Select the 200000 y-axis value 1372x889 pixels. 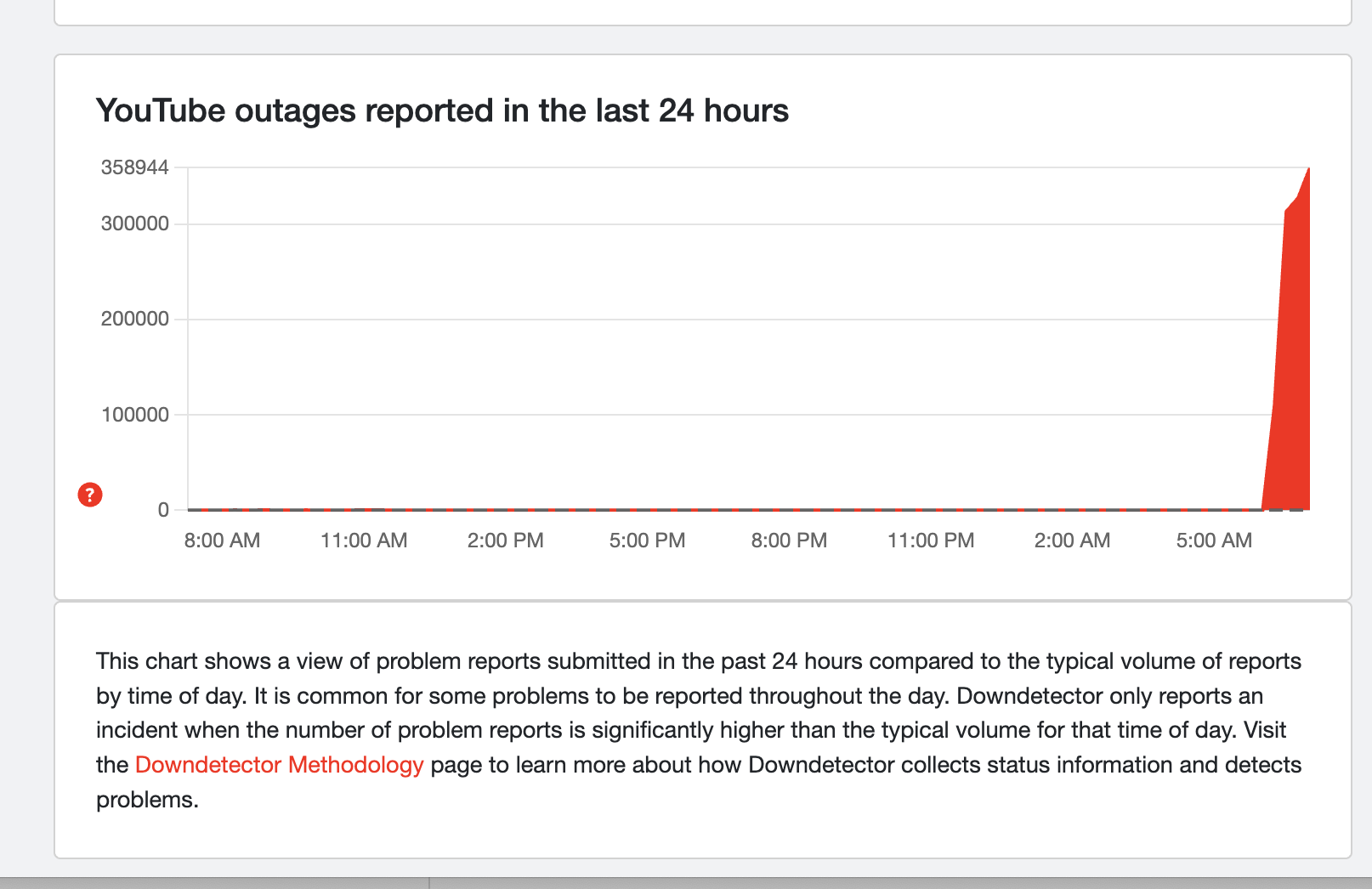[x=135, y=319]
